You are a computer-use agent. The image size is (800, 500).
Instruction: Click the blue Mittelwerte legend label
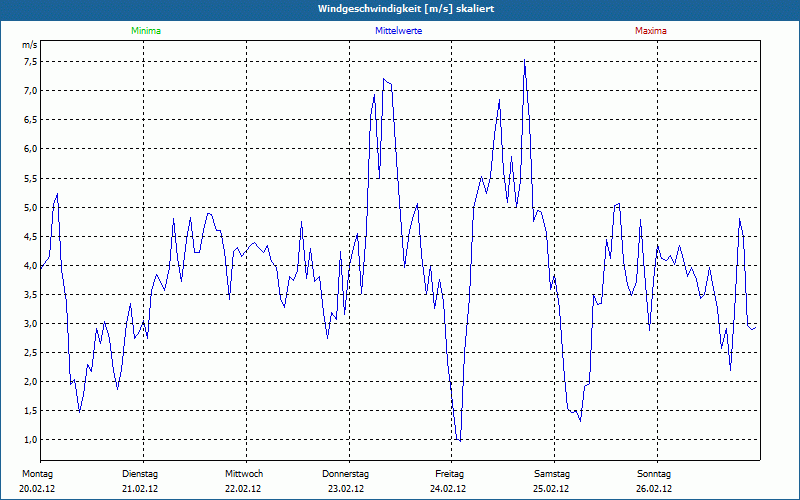(x=398, y=31)
